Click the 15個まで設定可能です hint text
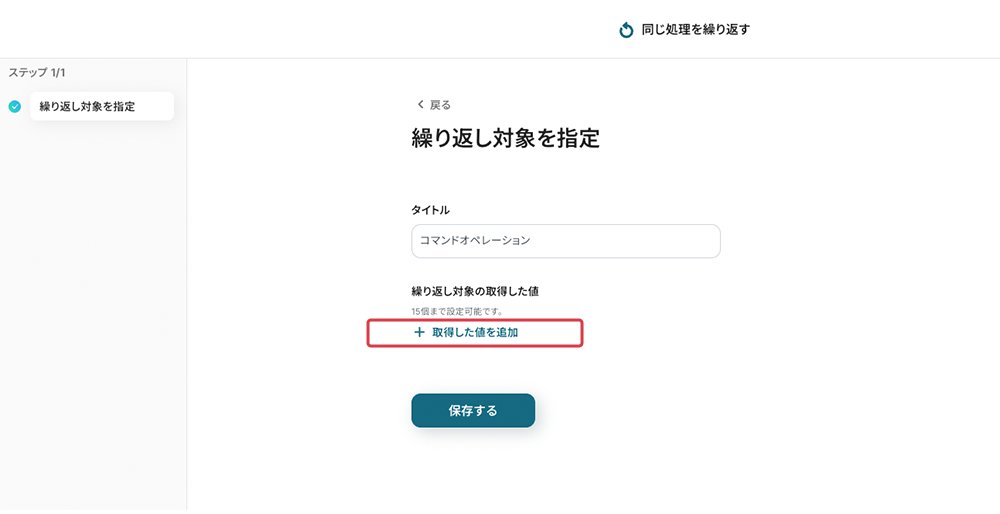 coord(456,312)
